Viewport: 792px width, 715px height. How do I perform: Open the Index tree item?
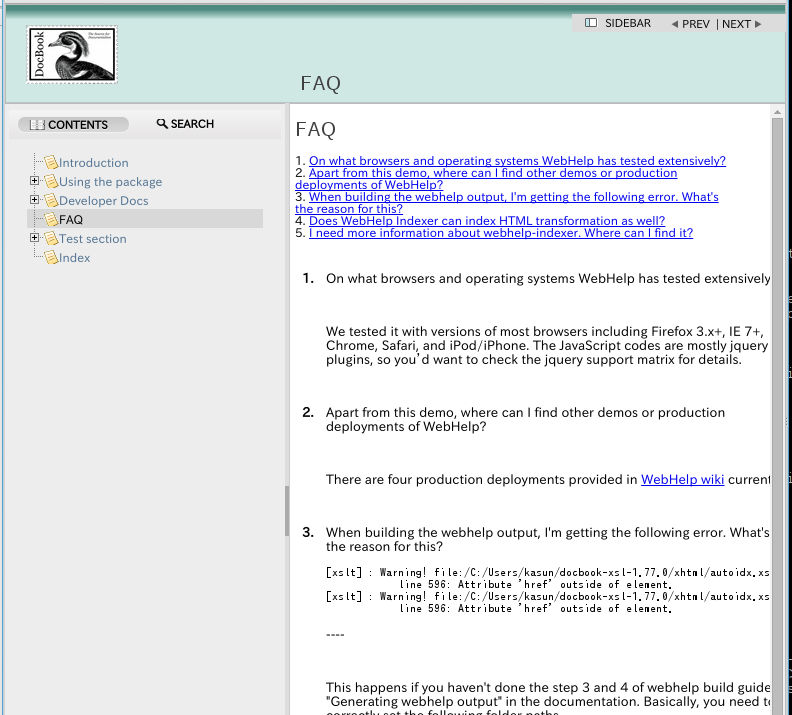tap(74, 258)
